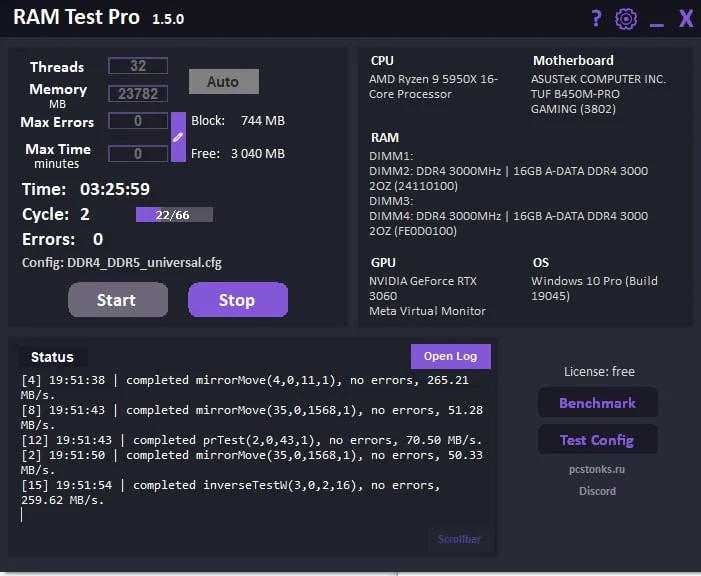
Task: Click the DIMM4 DDR4 3000MHz entry
Action: coord(508,223)
